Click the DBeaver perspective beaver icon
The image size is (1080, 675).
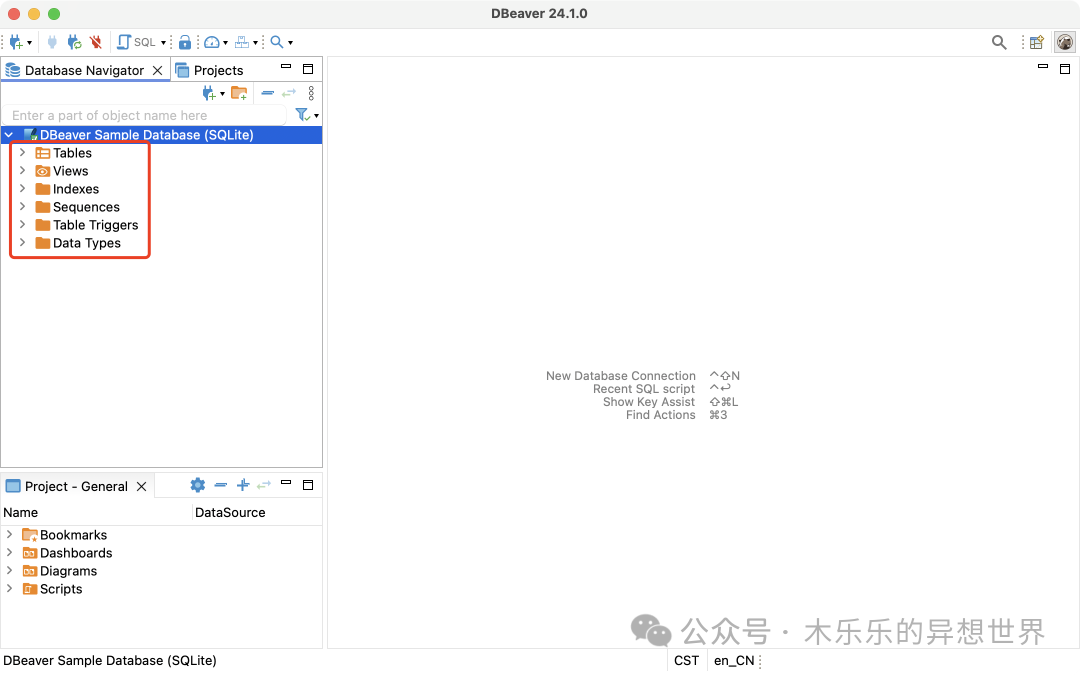[x=1065, y=42]
